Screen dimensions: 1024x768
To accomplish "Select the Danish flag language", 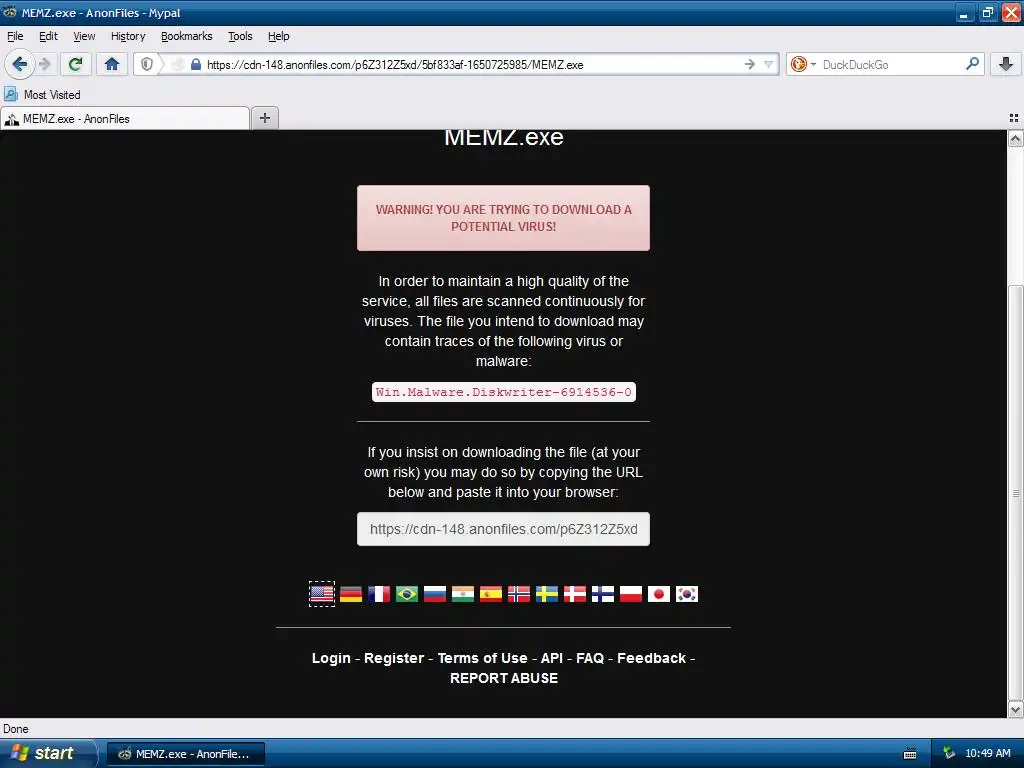I will tap(575, 594).
